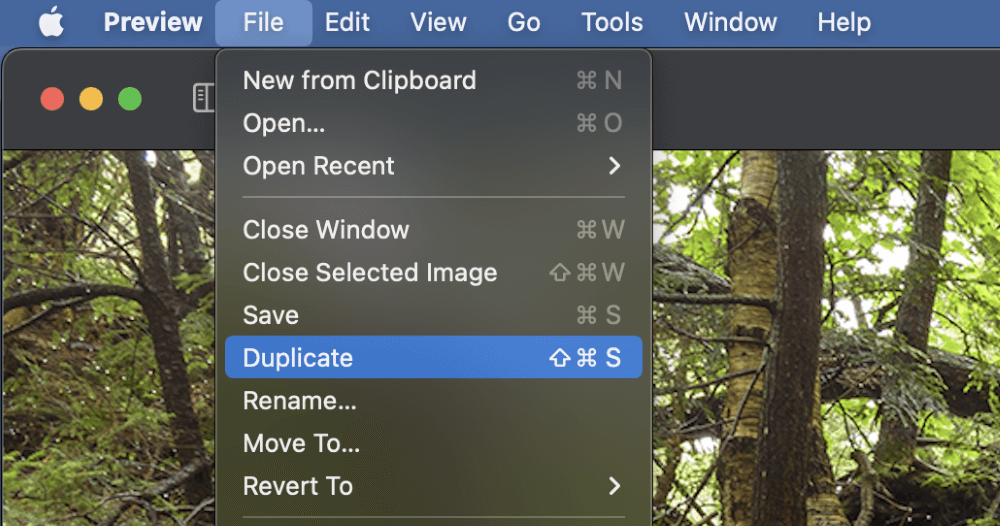Choose Duplicate from the File menu
The image size is (1000, 526).
(x=433, y=358)
